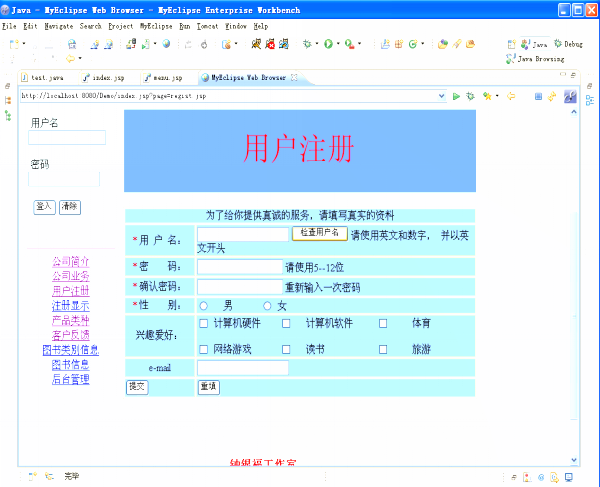The width and height of the screenshot is (600, 487).
Task: Expand the New Class dropdown arrow
Action: click(x=422, y=44)
